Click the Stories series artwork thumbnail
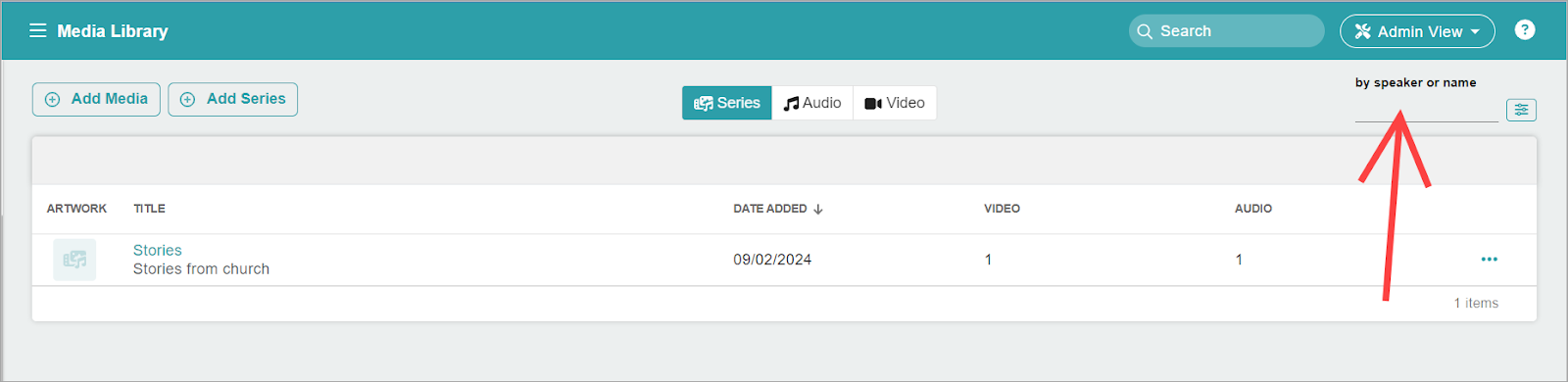This screenshot has height=382, width=1568. (74, 260)
